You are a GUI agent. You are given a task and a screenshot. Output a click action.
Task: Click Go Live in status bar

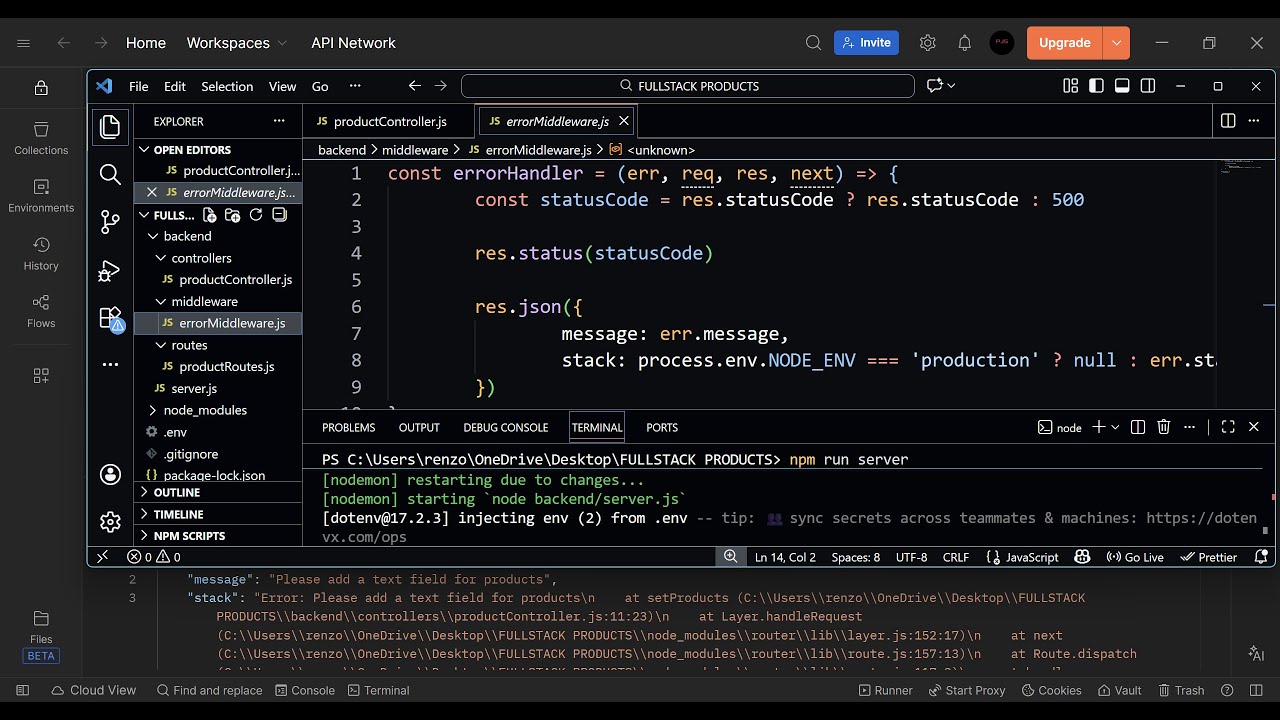[x=1135, y=557]
